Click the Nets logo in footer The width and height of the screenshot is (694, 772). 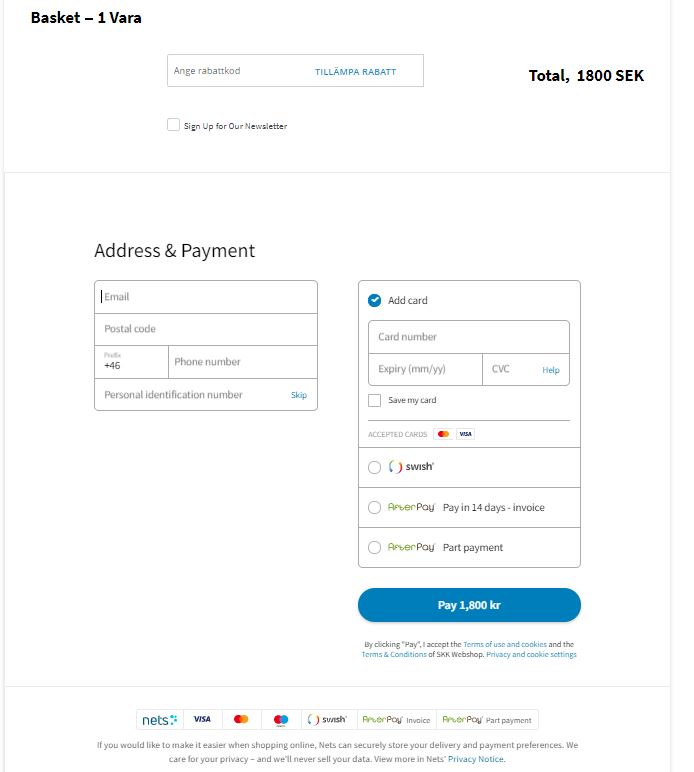[x=159, y=720]
